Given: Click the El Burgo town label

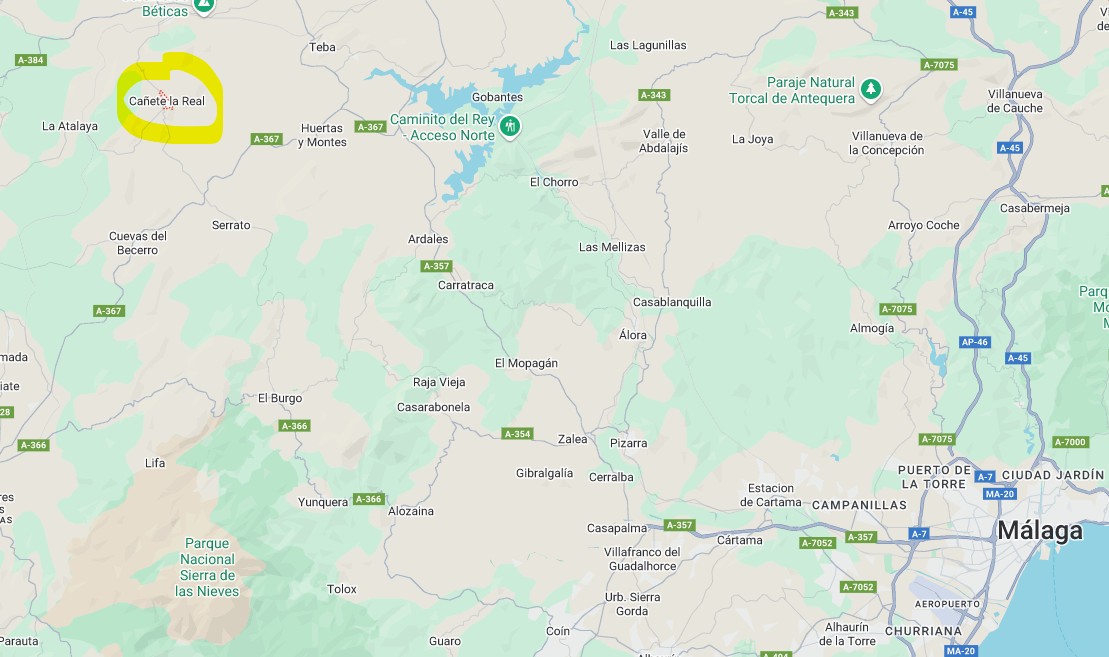Looking at the screenshot, I should [x=280, y=398].
